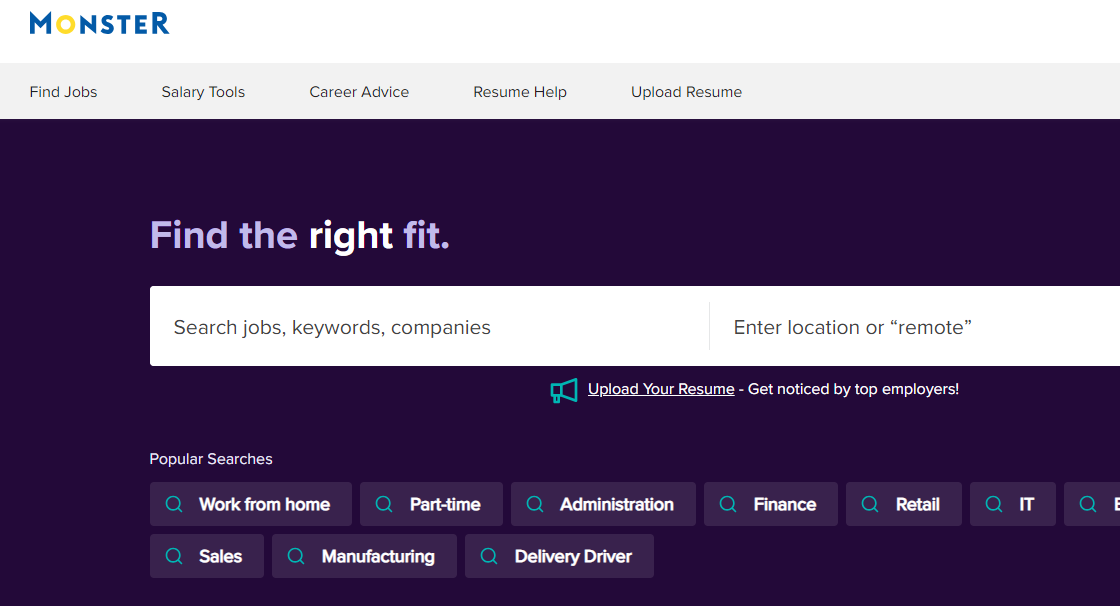
Task: Open the Find Jobs menu
Action: coord(64,92)
